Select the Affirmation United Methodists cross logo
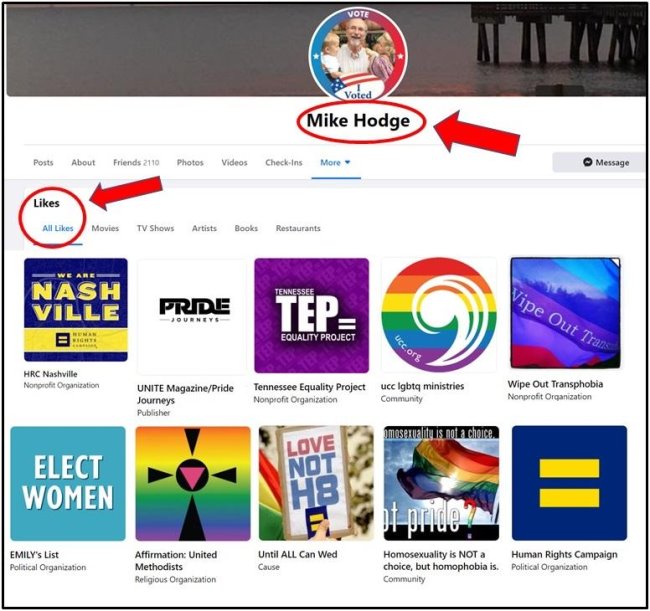The width and height of the screenshot is (650, 611). pos(193,483)
